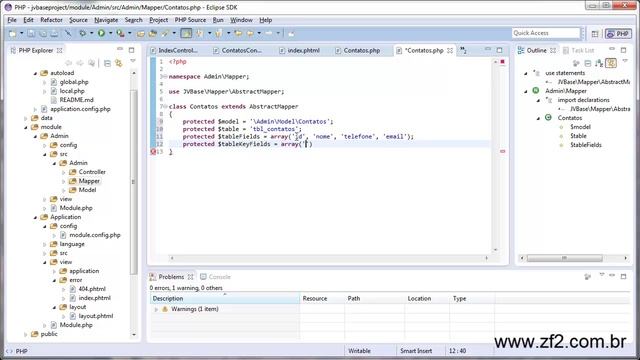Toggle Link with Editor in PHP Explorer
This screenshot has width=640, height=360.
click(x=119, y=63)
